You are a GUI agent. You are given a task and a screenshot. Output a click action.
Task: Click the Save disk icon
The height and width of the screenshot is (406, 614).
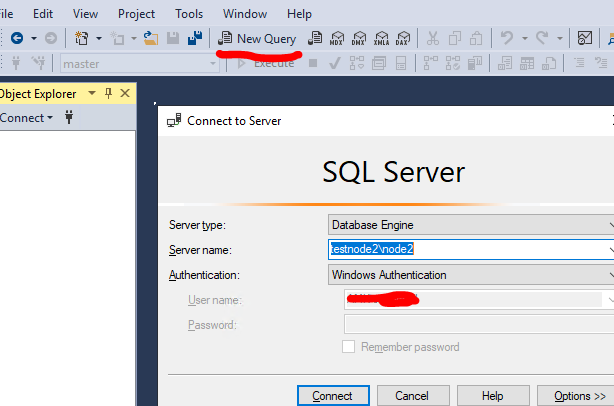point(173,38)
